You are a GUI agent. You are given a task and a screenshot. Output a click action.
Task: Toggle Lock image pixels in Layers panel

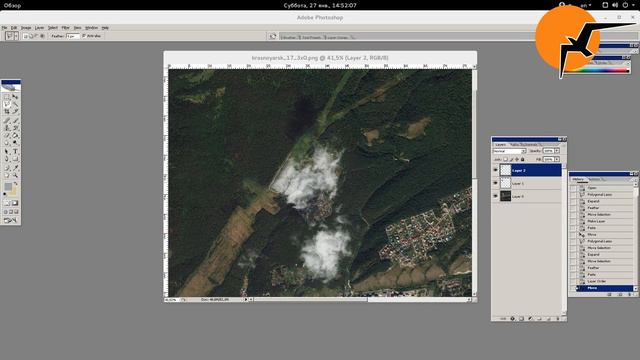(511, 160)
